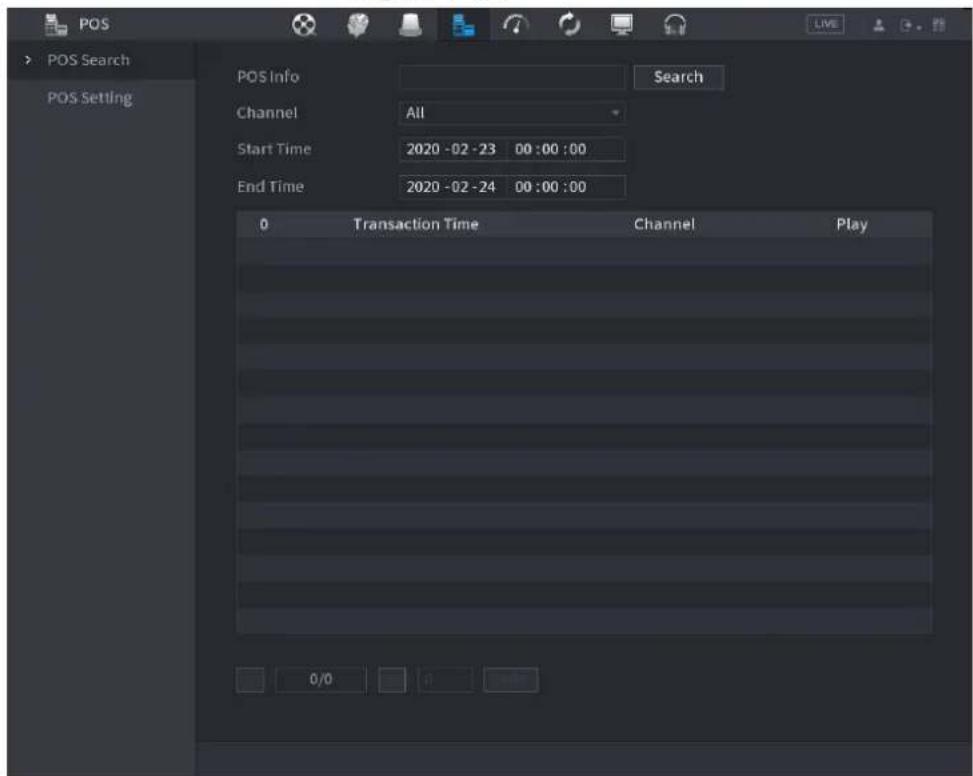
Task: Open the headphones audio icon
Action: click(x=675, y=25)
